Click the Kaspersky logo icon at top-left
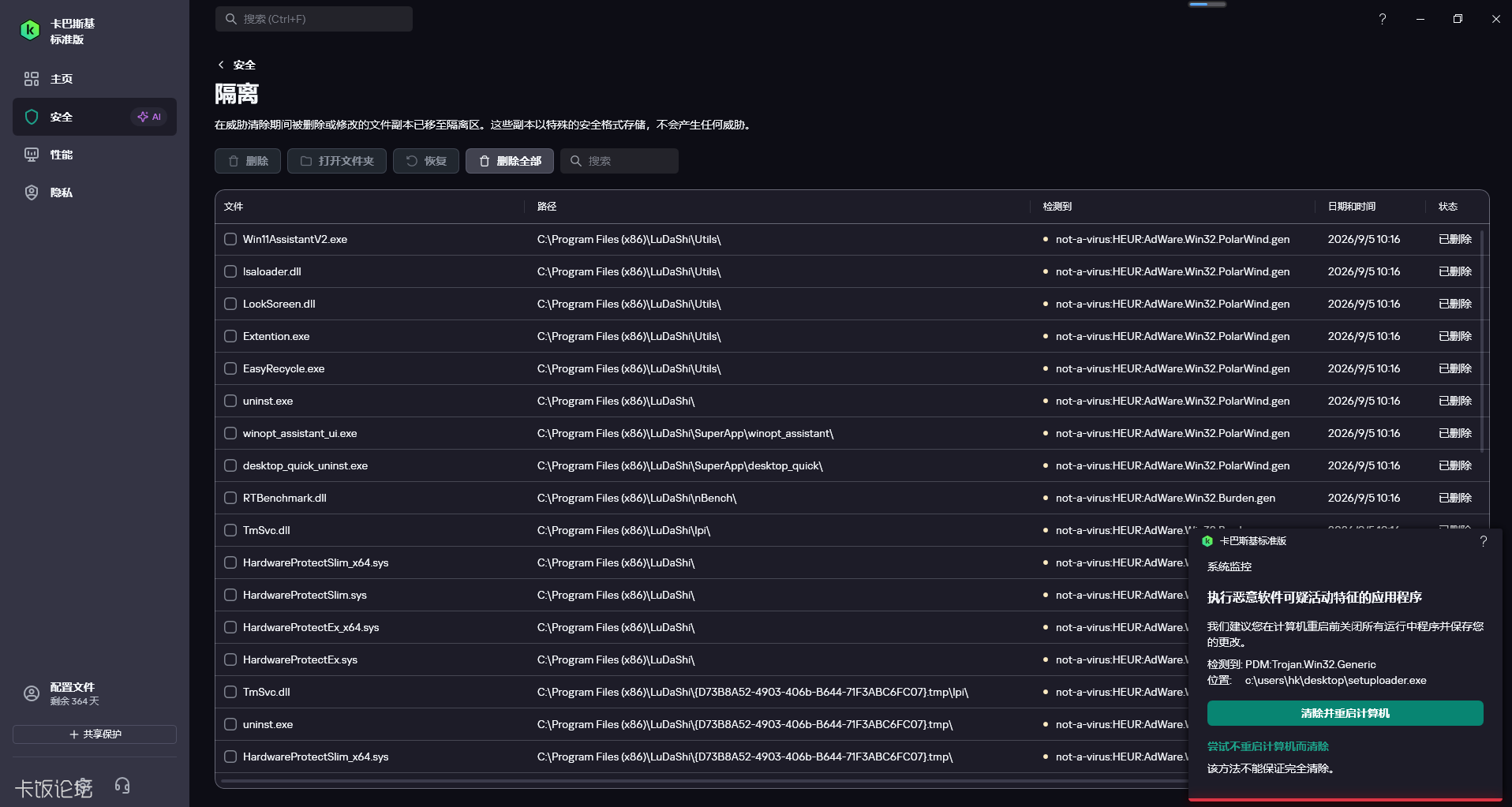 tap(30, 30)
